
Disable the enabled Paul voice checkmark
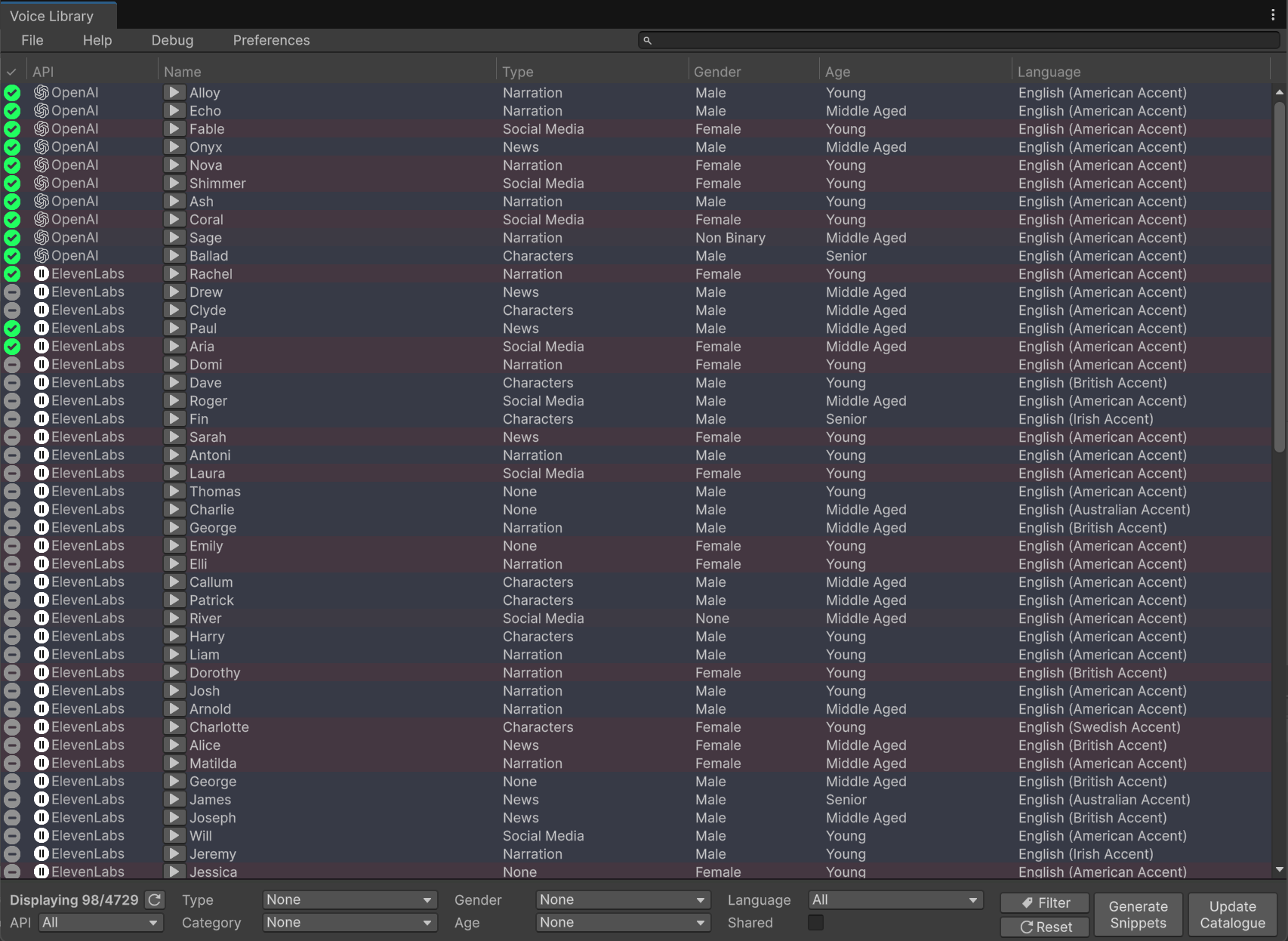(x=12, y=328)
